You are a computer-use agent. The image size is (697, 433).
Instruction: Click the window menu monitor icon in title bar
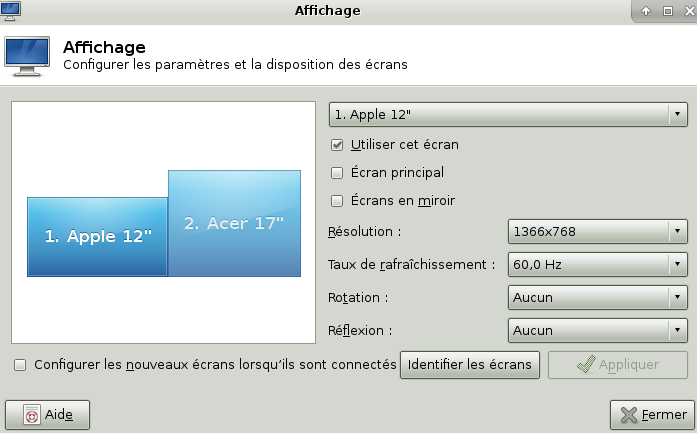[11, 10]
